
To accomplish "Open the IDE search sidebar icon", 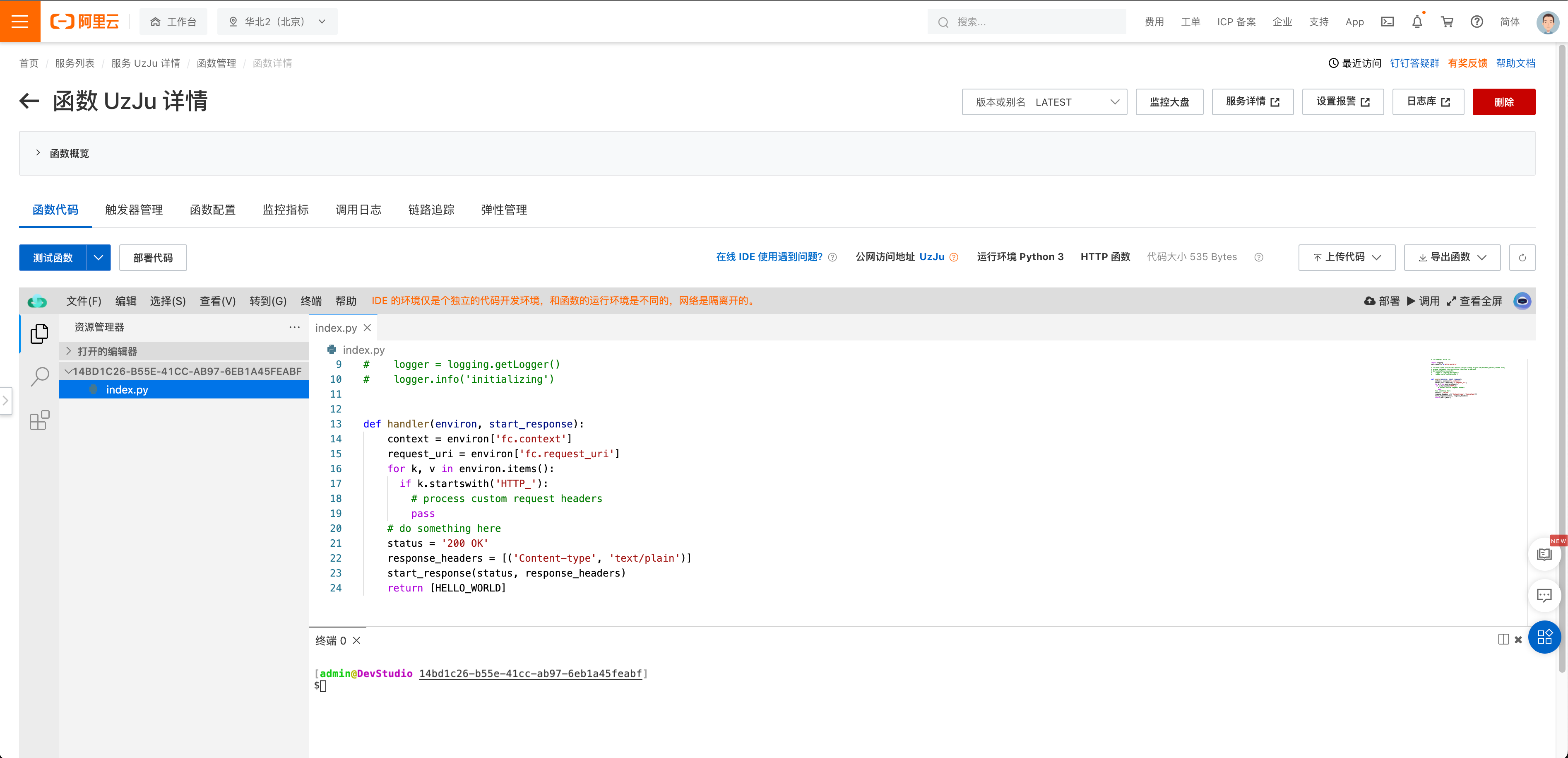I will (40, 377).
